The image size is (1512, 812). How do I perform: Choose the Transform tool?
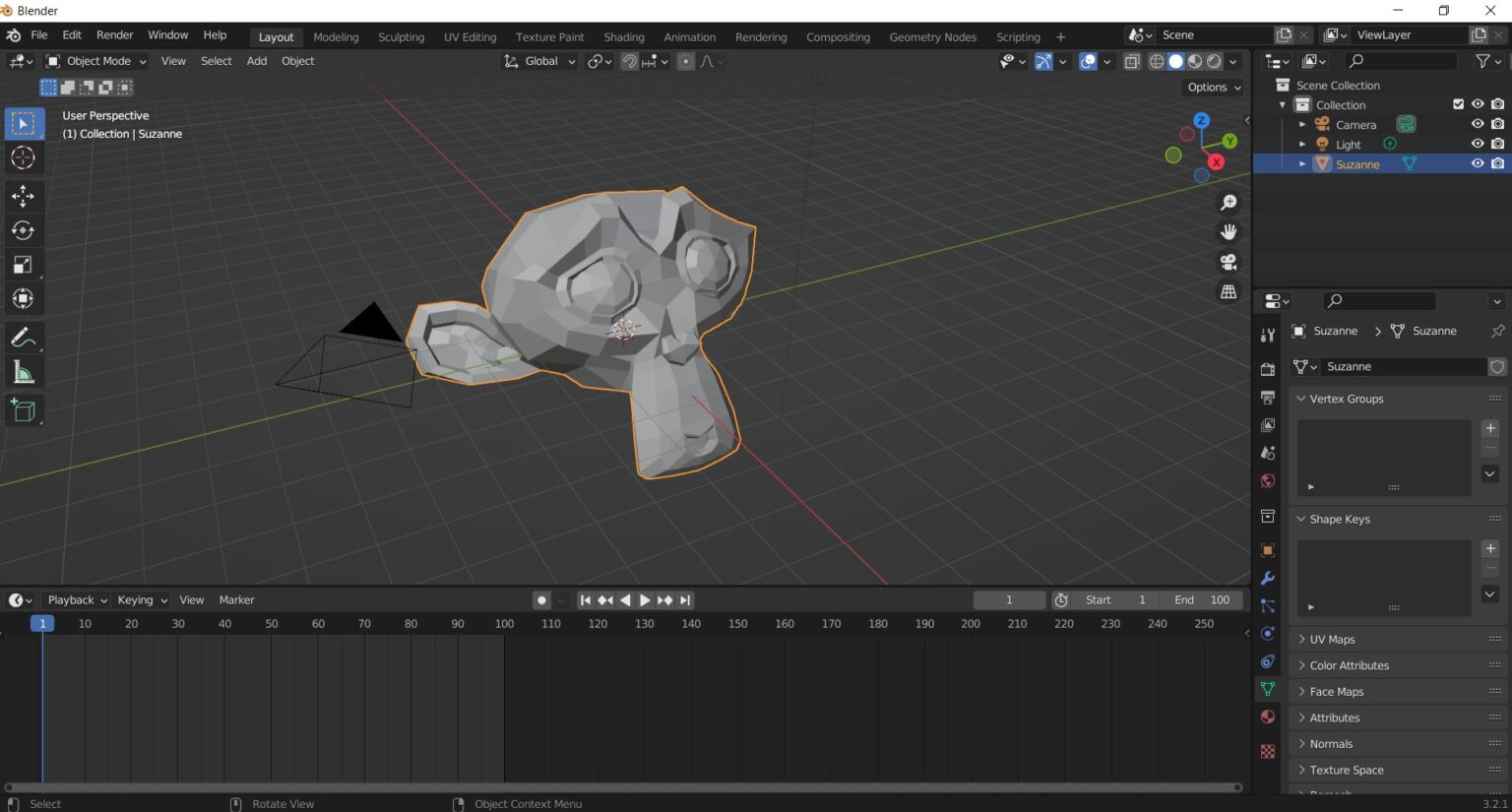click(x=23, y=299)
